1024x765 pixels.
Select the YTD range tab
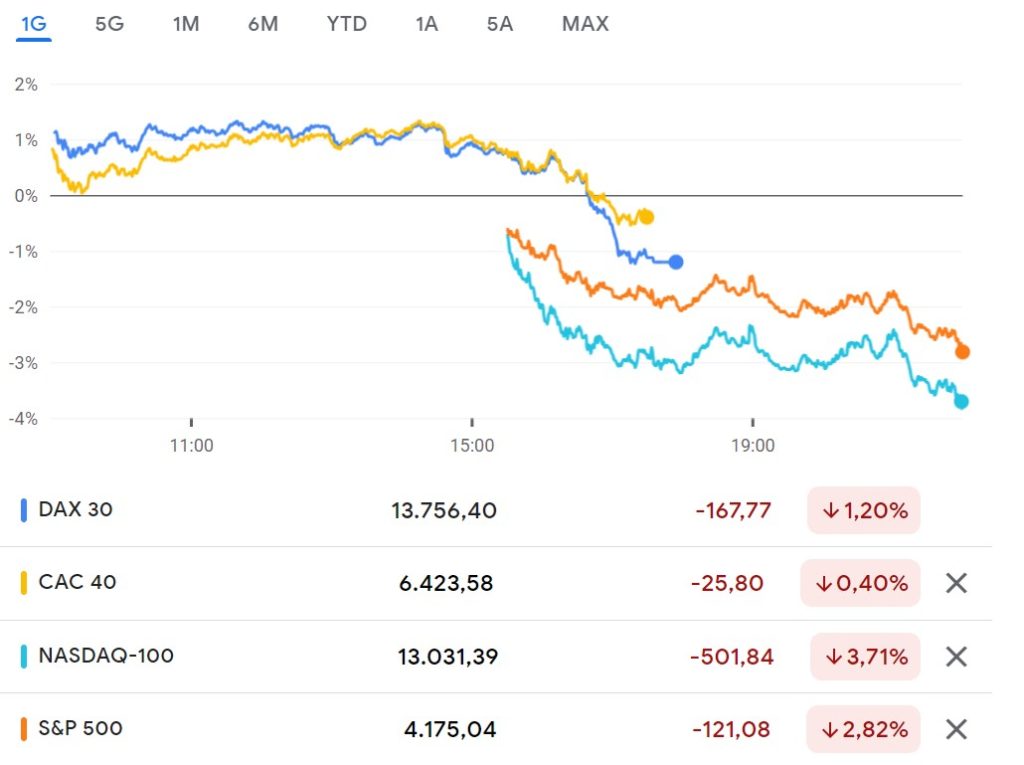click(x=347, y=24)
